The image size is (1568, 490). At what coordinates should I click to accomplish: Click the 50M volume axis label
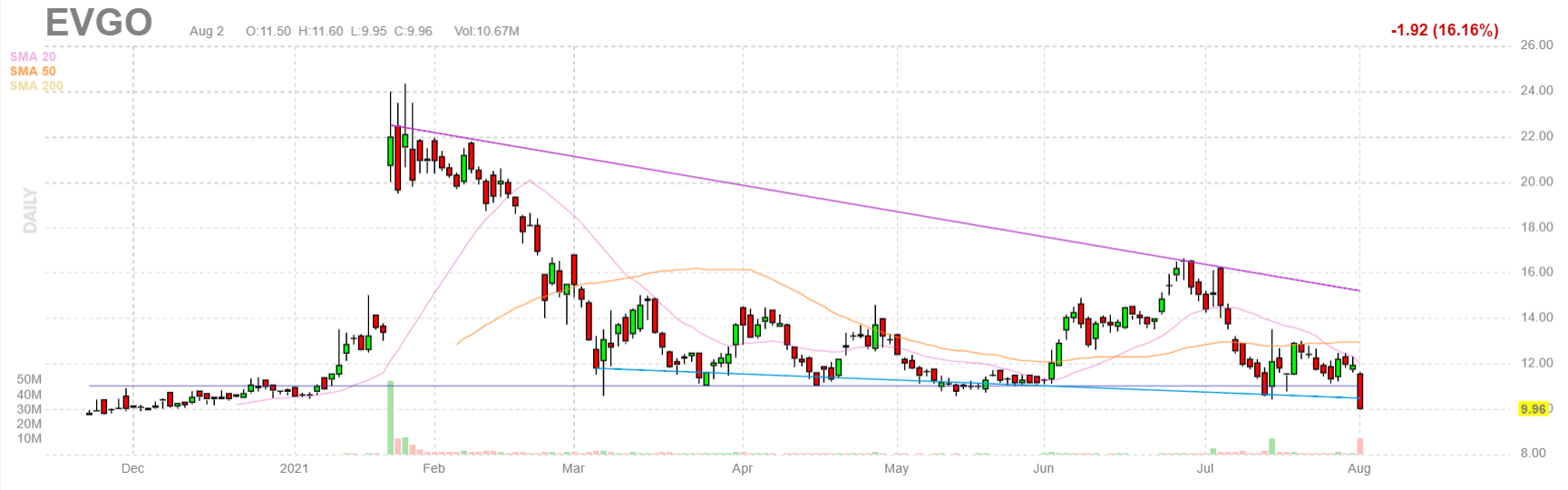point(29,379)
